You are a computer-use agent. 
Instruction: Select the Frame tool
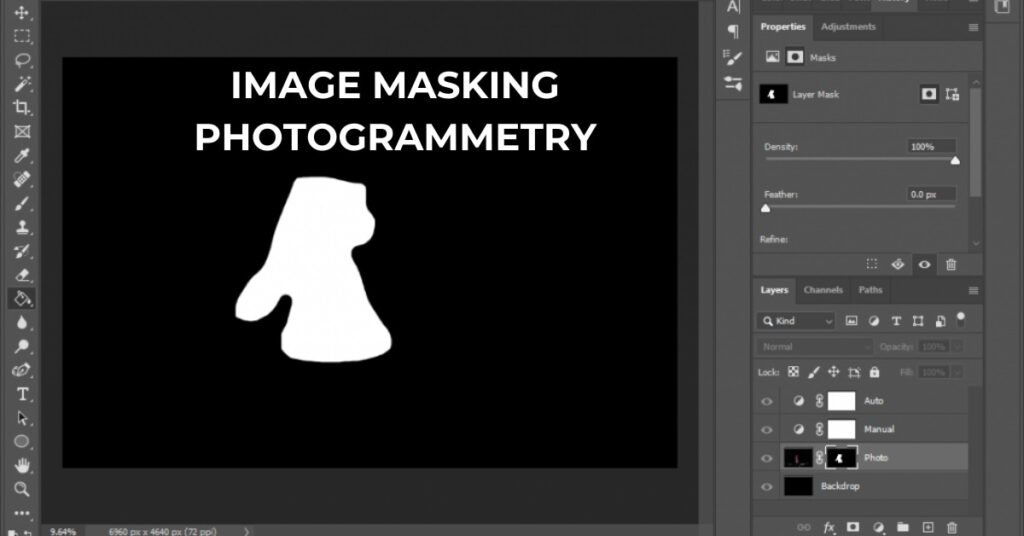click(22, 131)
